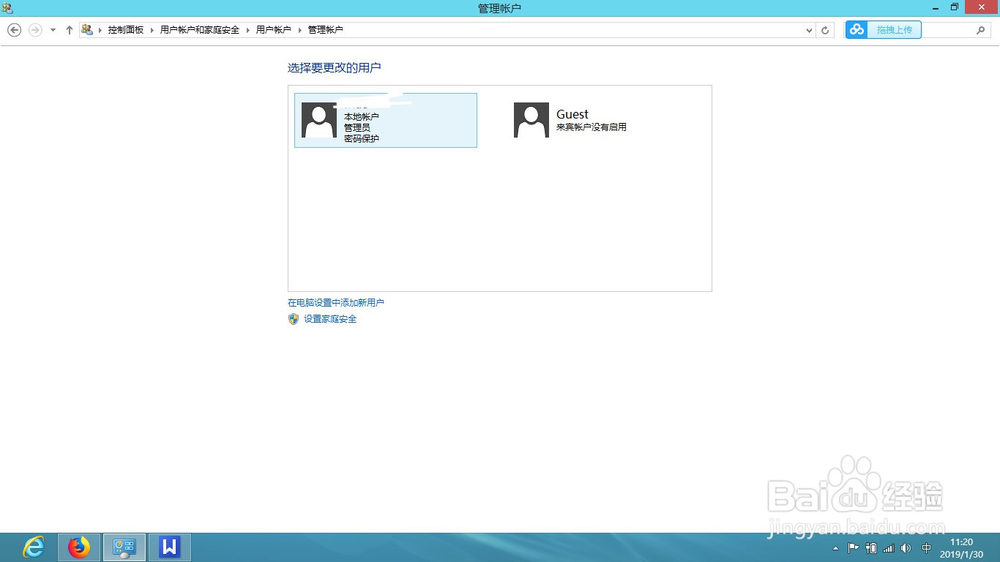Image resolution: width=1000 pixels, height=562 pixels.
Task: Go back with the back arrow button
Action: 14,30
